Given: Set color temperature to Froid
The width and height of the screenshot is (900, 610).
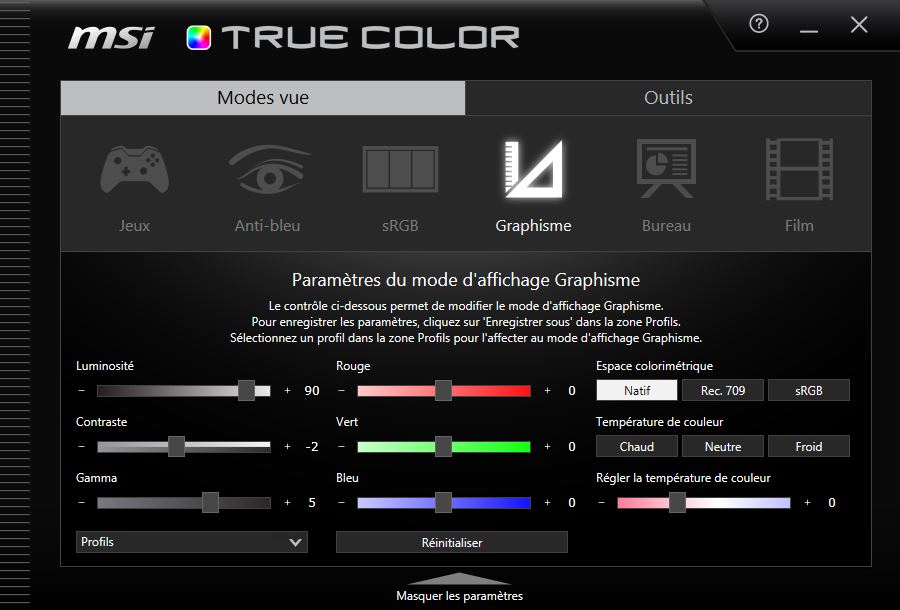Looking at the screenshot, I should coord(808,446).
